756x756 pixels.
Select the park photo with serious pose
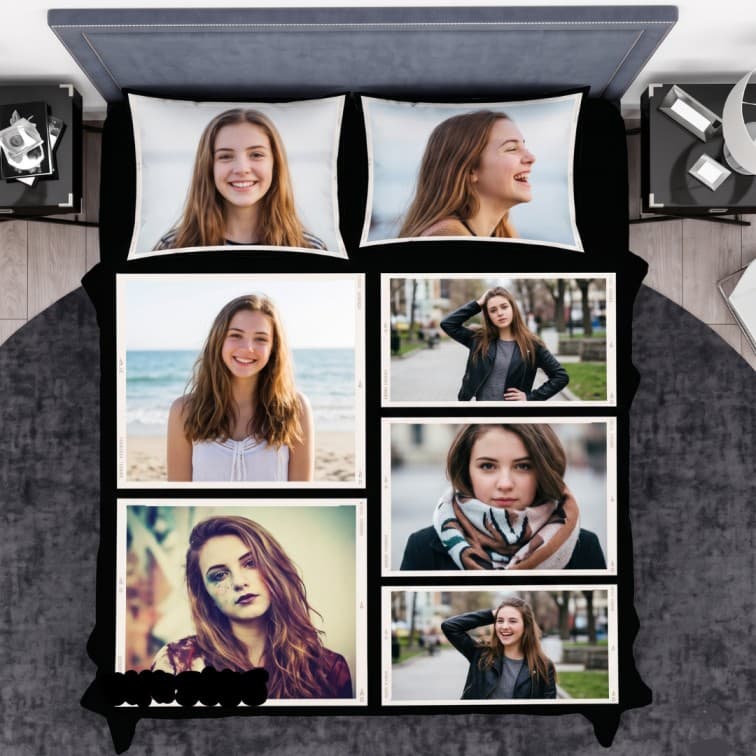(x=499, y=340)
